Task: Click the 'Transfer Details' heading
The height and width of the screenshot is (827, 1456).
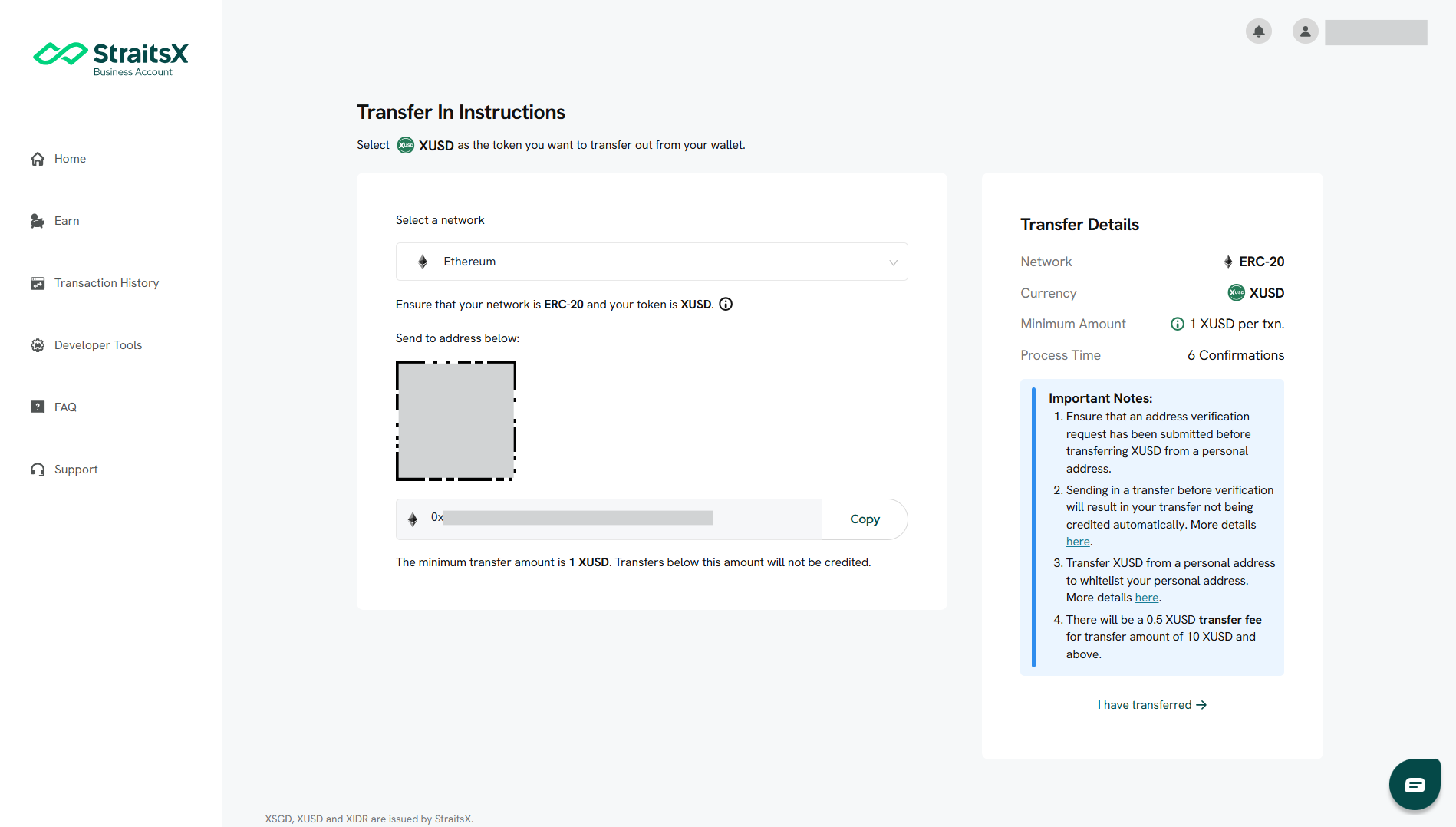Action: (1079, 225)
